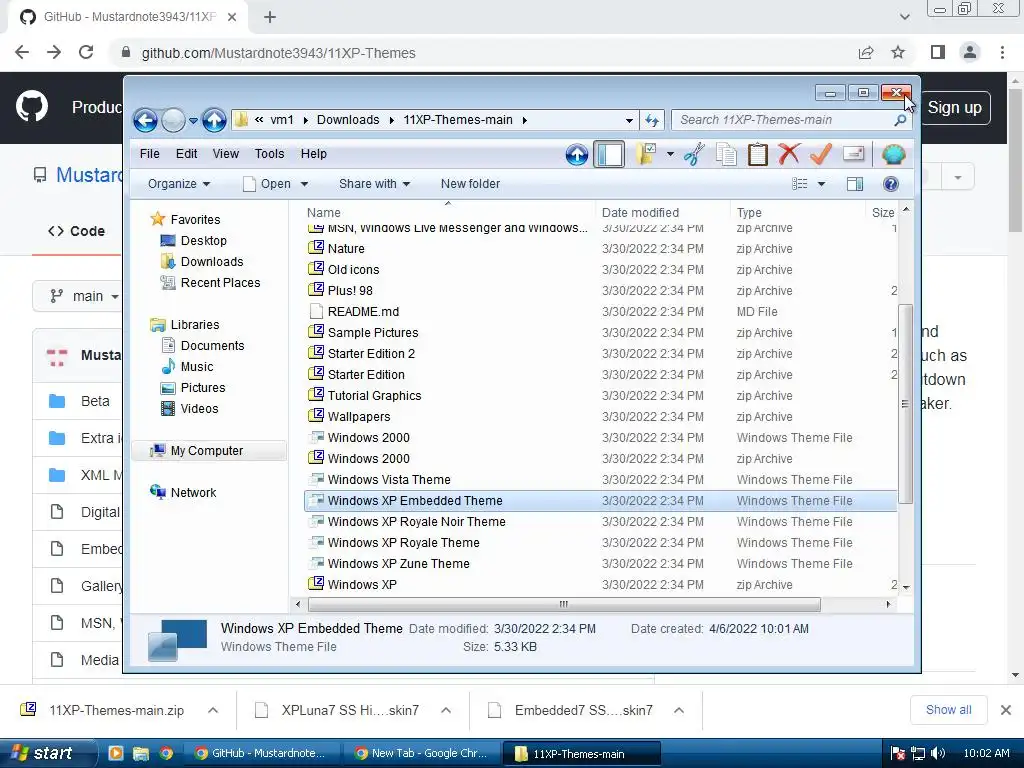Expand the Open button's dropdown arrow
Screen dimensions: 1024x768
[x=304, y=184]
